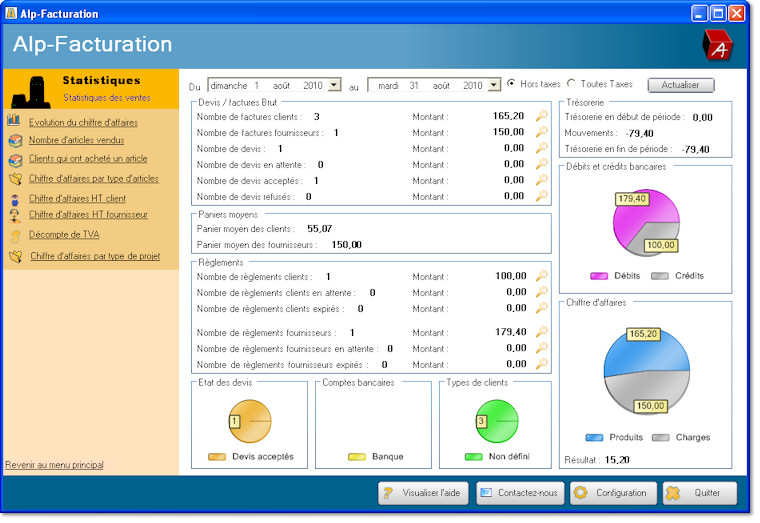Image resolution: width=760 pixels, height=523 pixels.
Task: Click the blue Produits legend swatch
Action: tap(595, 437)
